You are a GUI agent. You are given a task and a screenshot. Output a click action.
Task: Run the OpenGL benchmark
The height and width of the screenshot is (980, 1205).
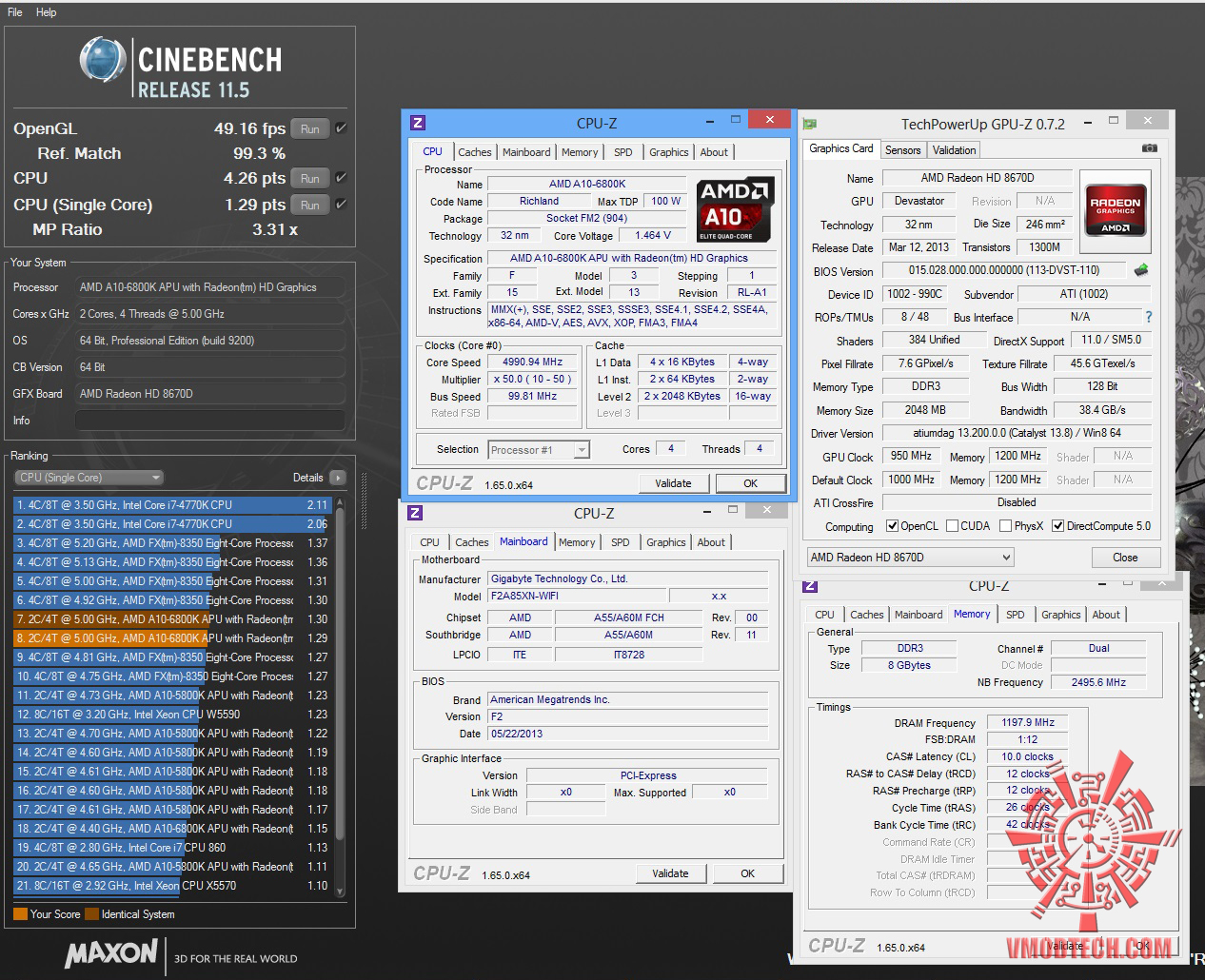310,128
